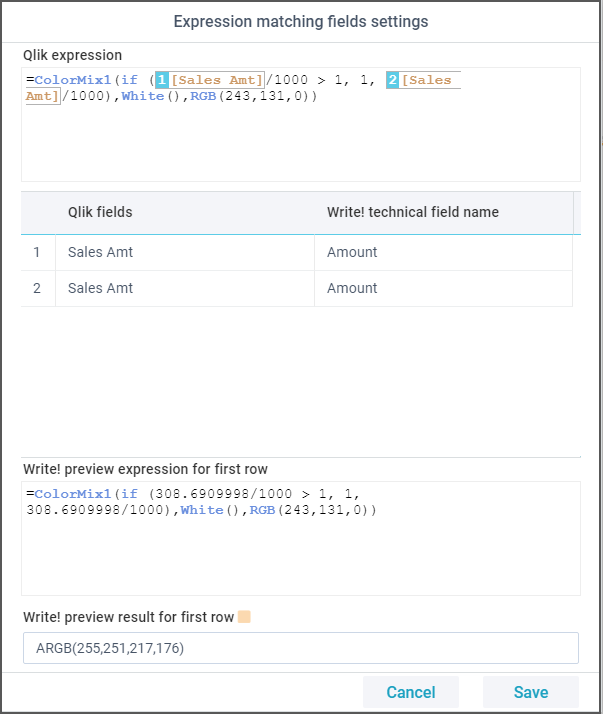Click the Sales Amt cell in row 2
Screen dimensions: 603x714
[100, 288]
